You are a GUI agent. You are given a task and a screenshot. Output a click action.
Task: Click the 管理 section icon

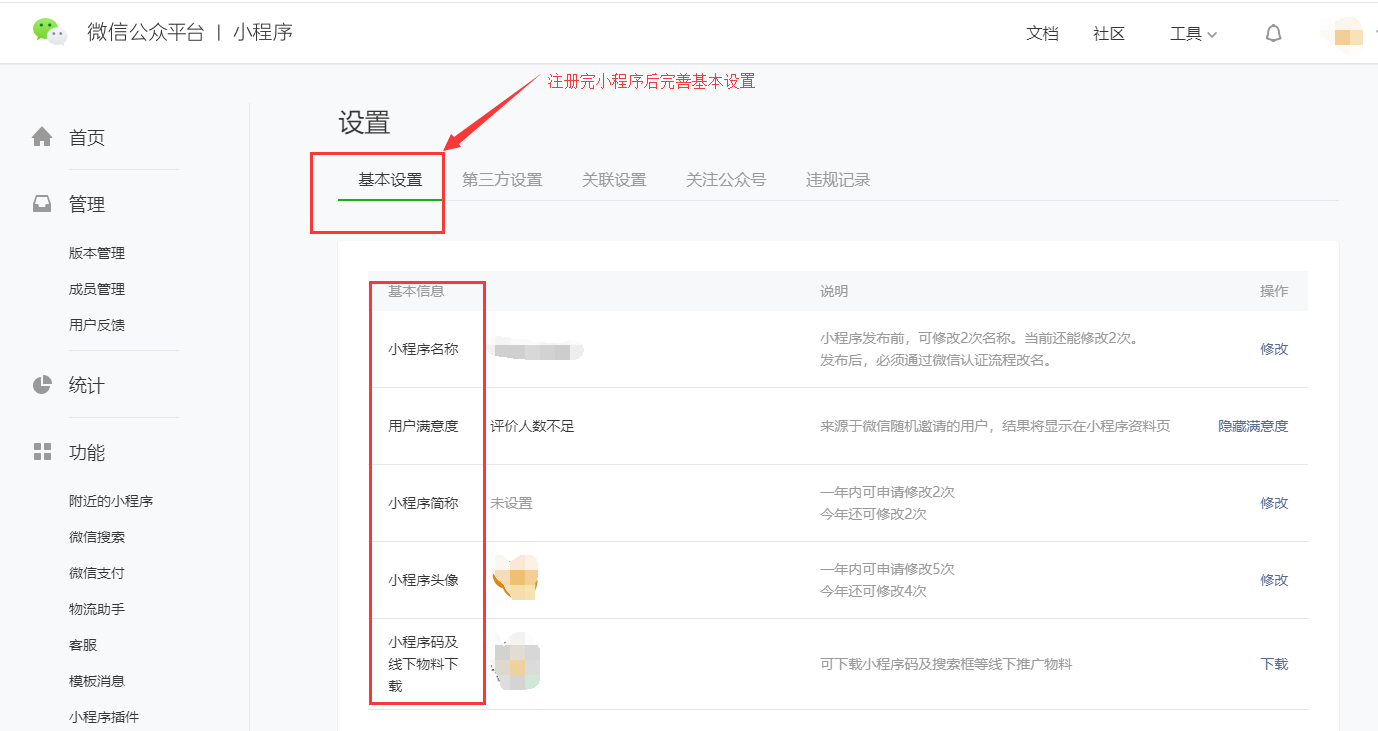(x=42, y=203)
